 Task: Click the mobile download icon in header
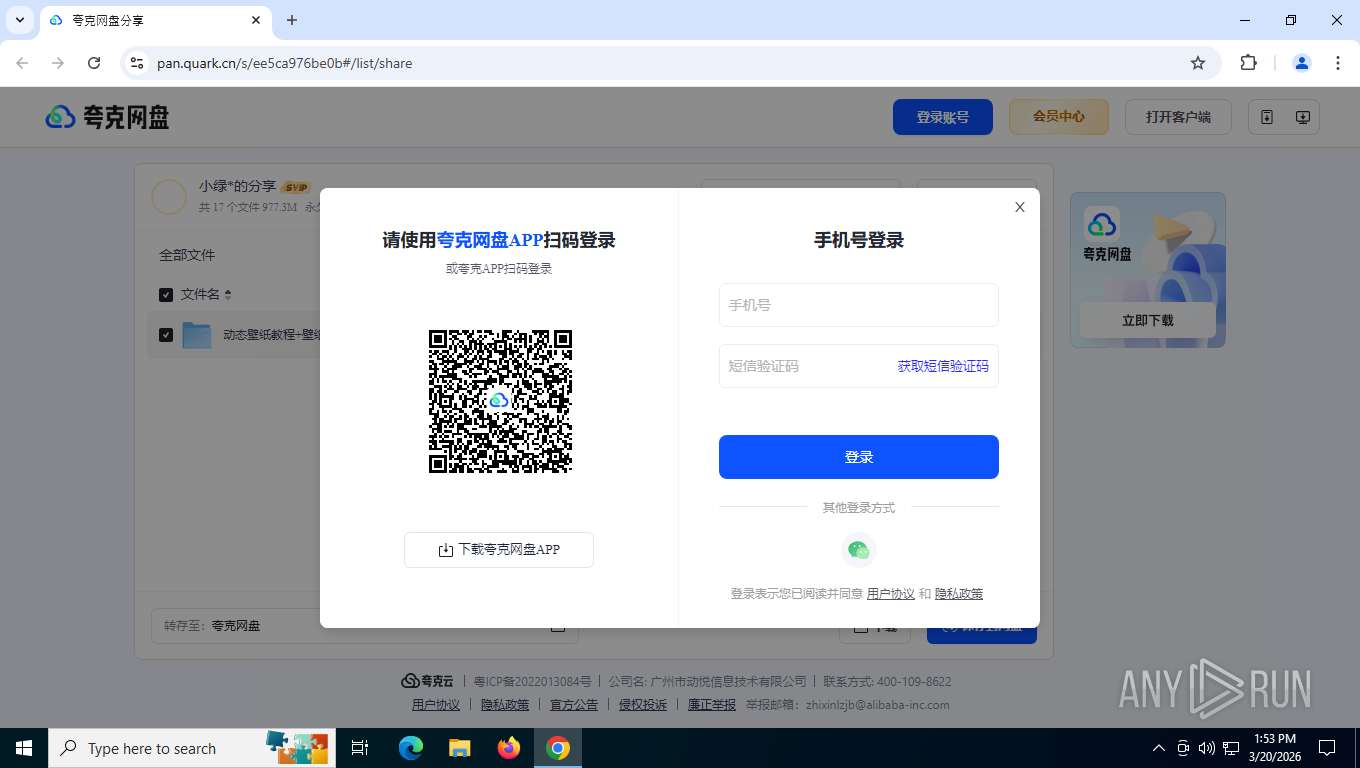tap(1266, 117)
